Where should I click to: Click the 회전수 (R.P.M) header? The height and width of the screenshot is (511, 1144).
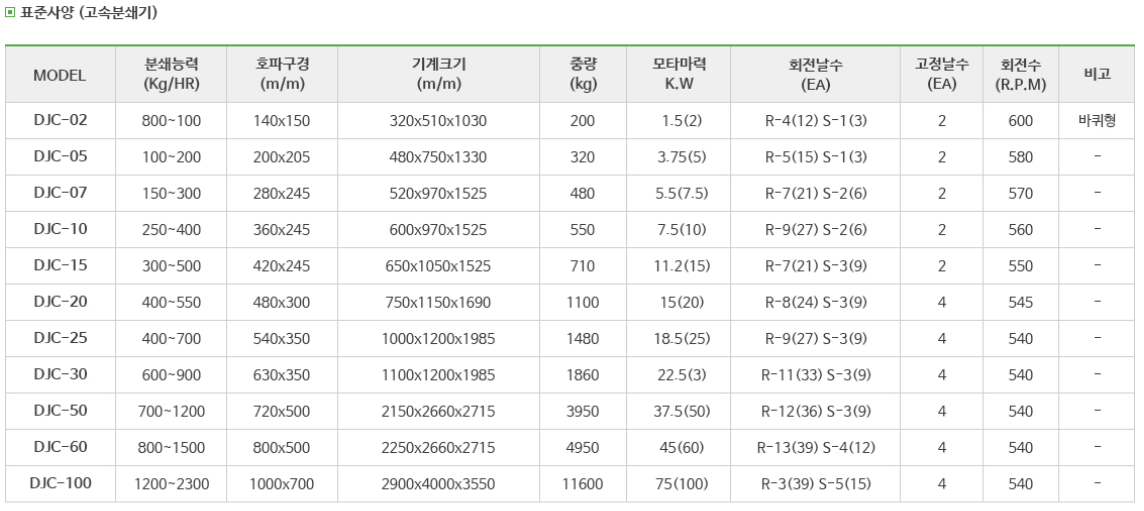(x=1020, y=74)
